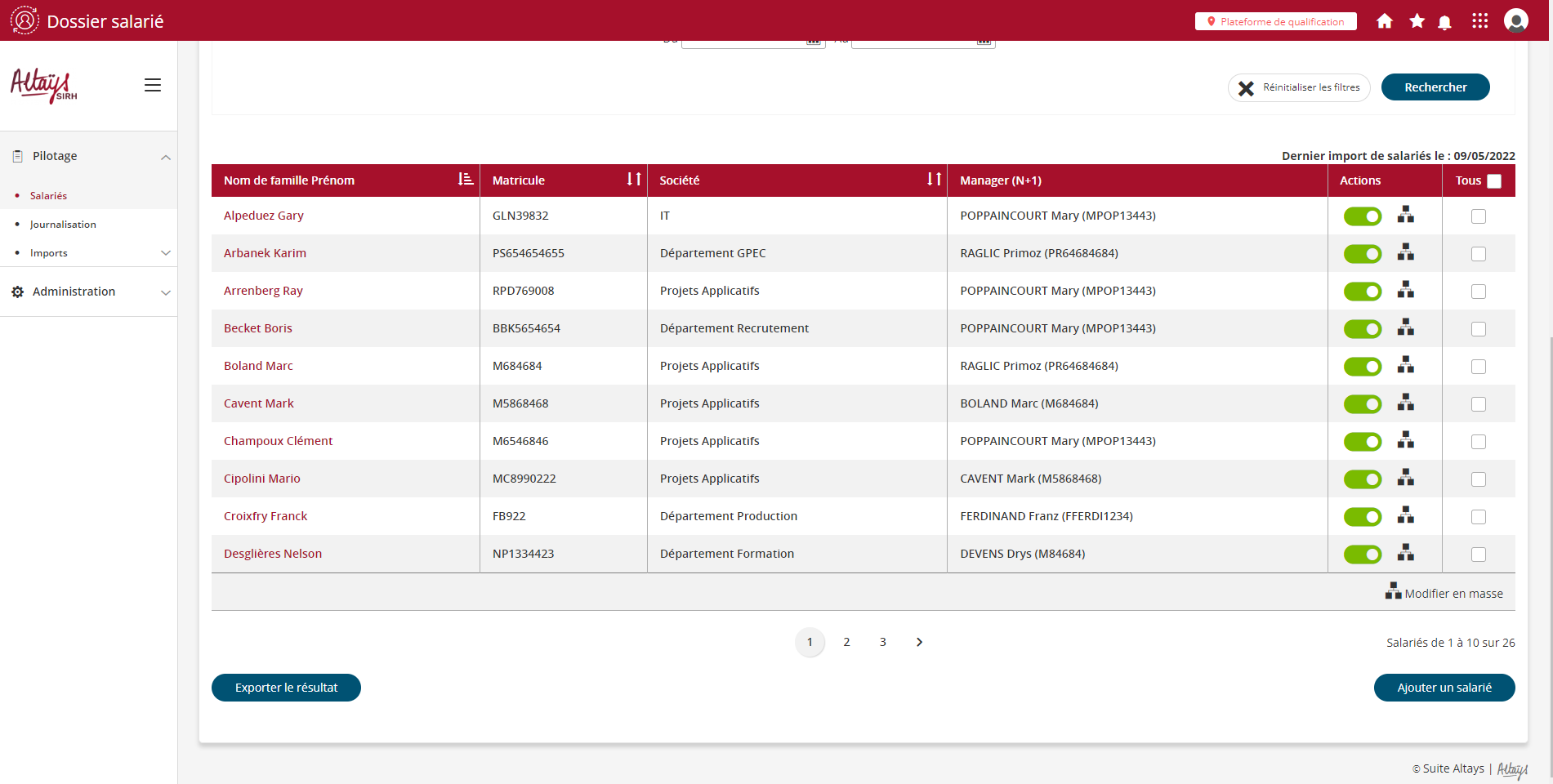Image resolution: width=1553 pixels, height=784 pixels.
Task: Open favorites star icon
Action: coord(1417,21)
